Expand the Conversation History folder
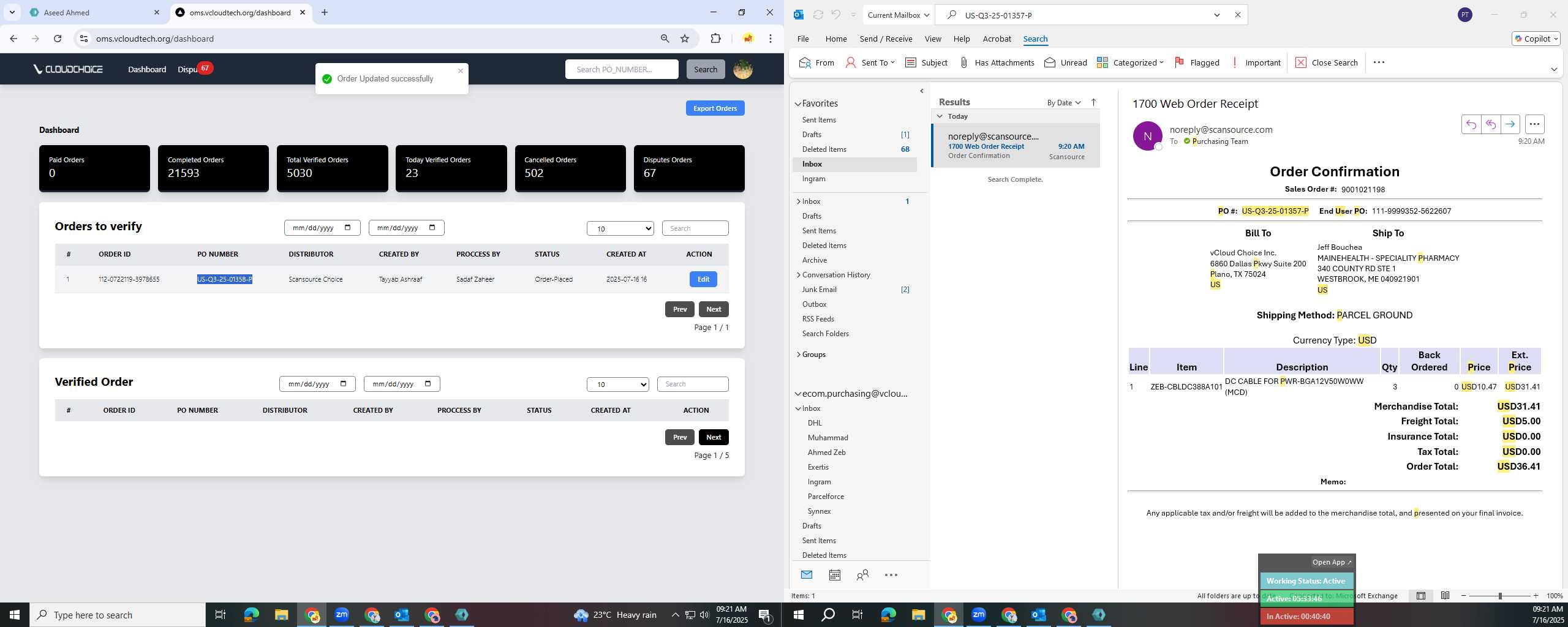This screenshot has width=1568, height=627. 799,275
